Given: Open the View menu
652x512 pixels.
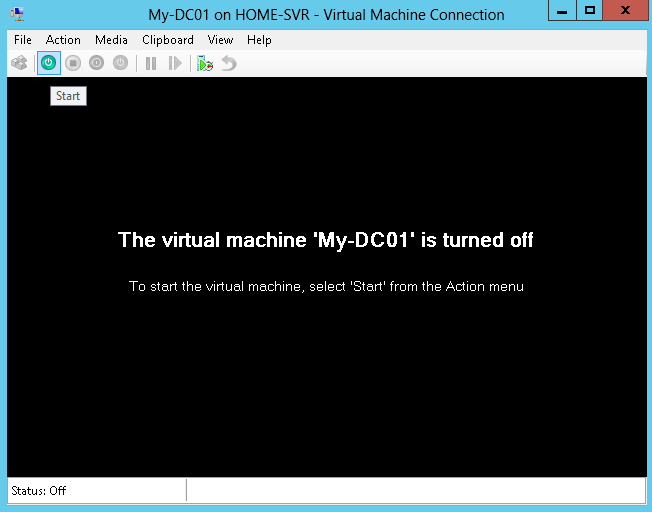Looking at the screenshot, I should pos(220,40).
